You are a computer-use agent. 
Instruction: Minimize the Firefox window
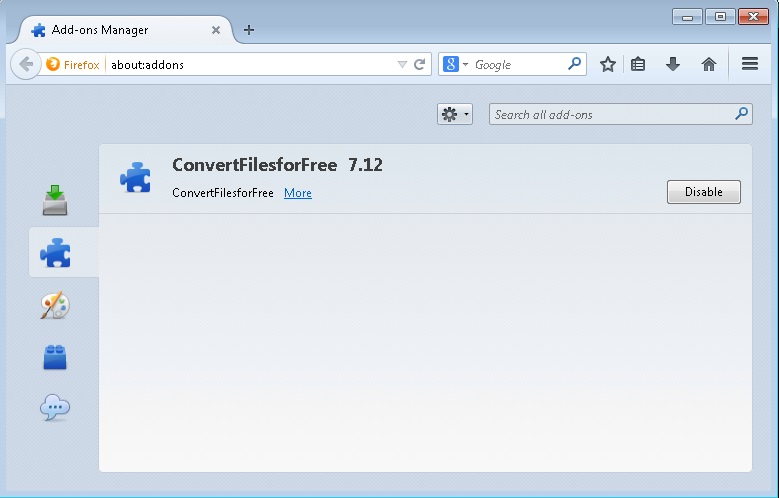point(687,17)
